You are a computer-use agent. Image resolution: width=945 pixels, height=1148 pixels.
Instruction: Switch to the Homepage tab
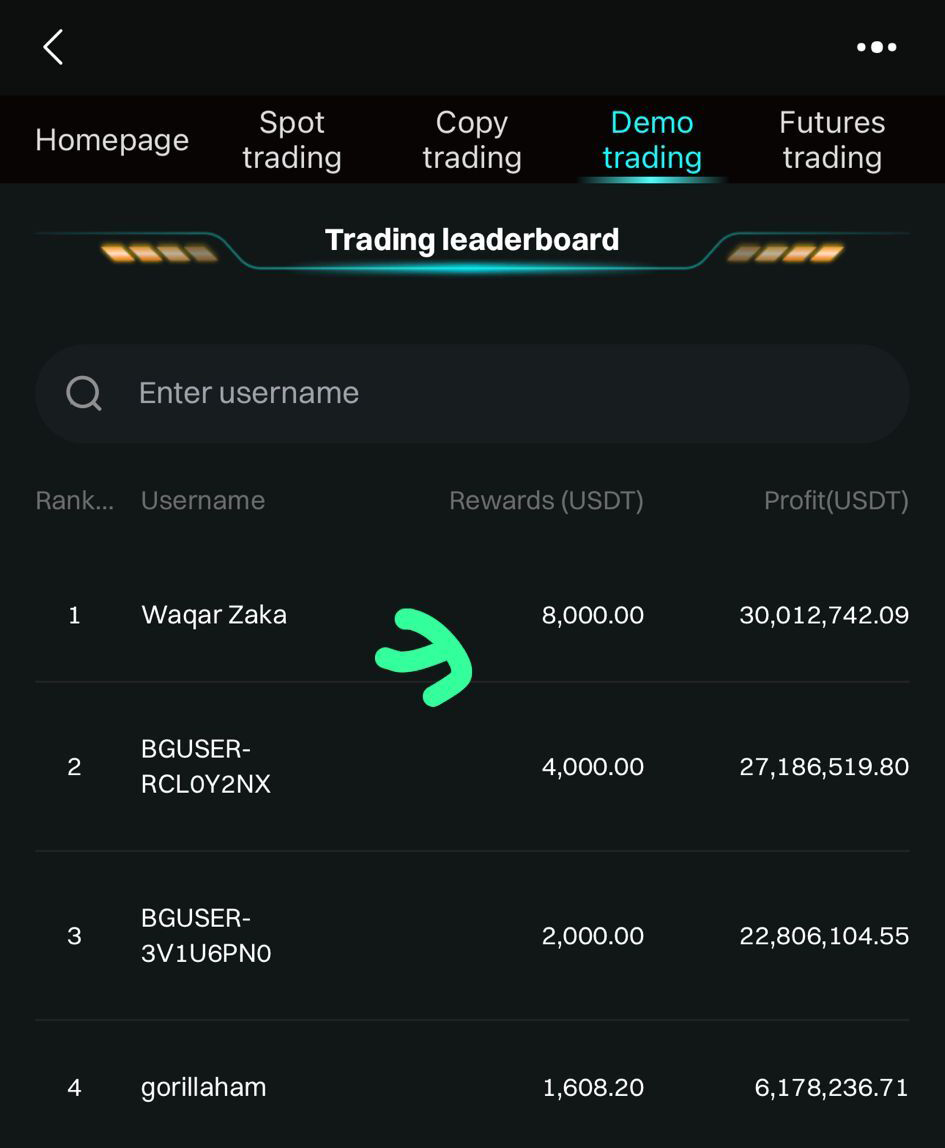112,140
